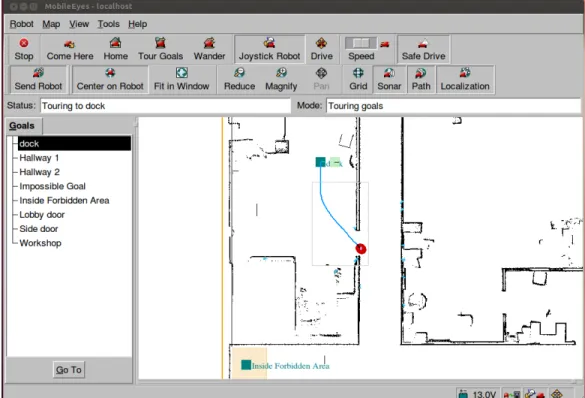
Task: Click the Status text field
Action: (x=165, y=106)
